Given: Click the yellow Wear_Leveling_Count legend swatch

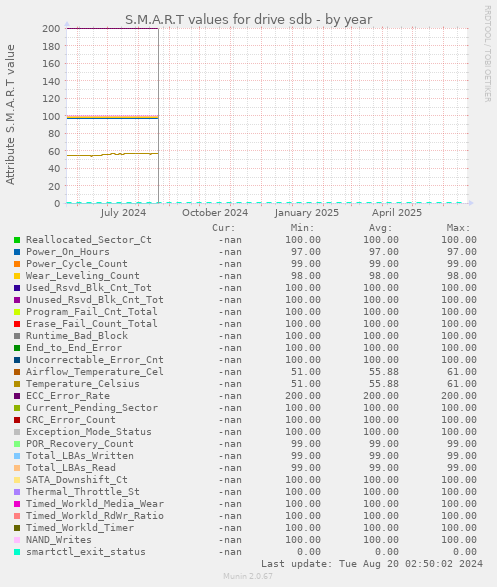Looking at the screenshot, I should click(x=17, y=276).
